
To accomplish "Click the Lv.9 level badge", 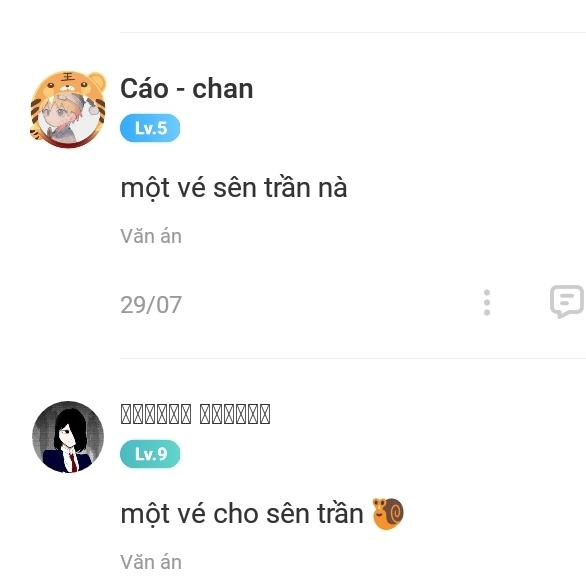I will [x=150, y=454].
